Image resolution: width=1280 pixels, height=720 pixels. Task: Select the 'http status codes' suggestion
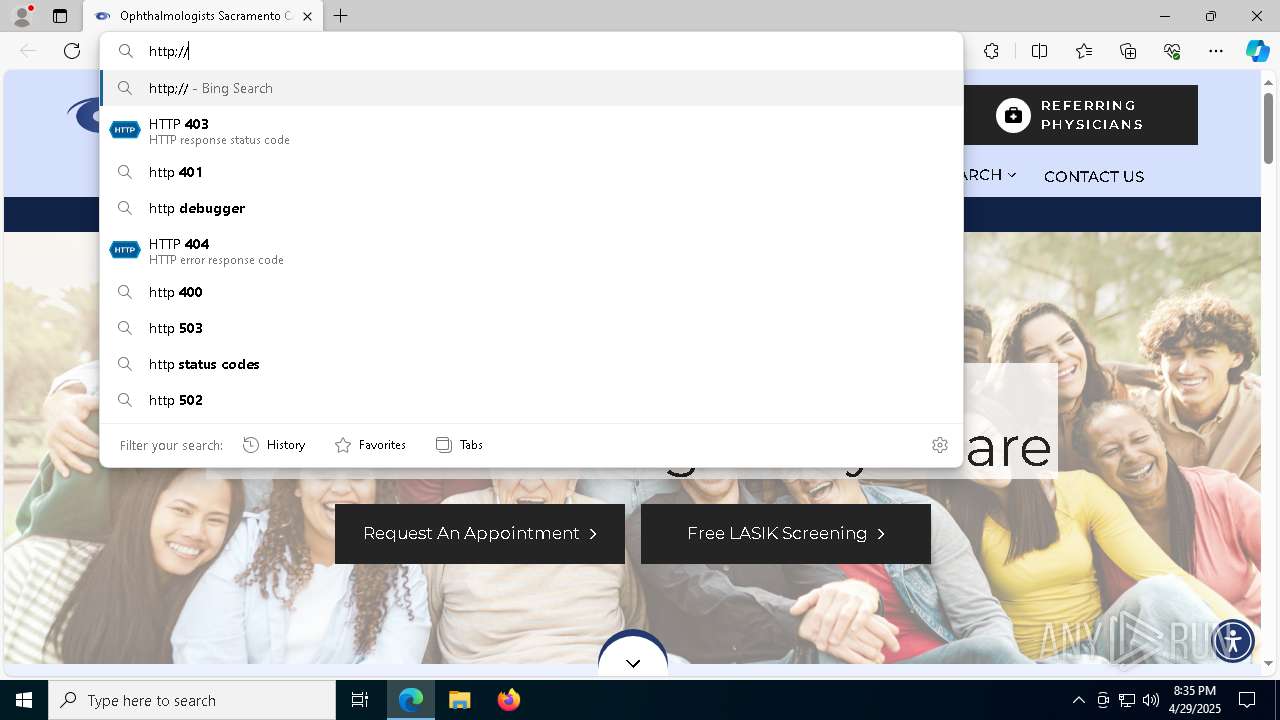point(531,364)
